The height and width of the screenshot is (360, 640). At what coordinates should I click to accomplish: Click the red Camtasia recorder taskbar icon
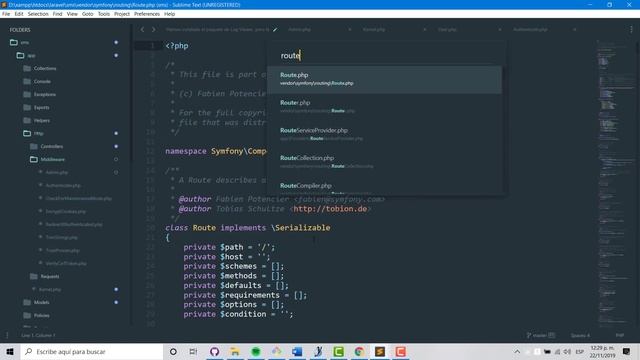coord(400,351)
